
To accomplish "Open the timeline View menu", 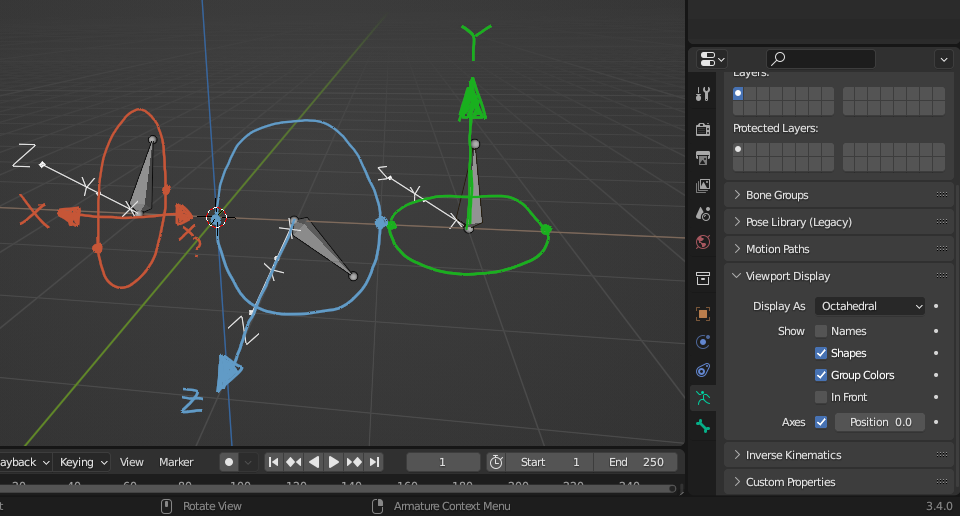I will 132,462.
